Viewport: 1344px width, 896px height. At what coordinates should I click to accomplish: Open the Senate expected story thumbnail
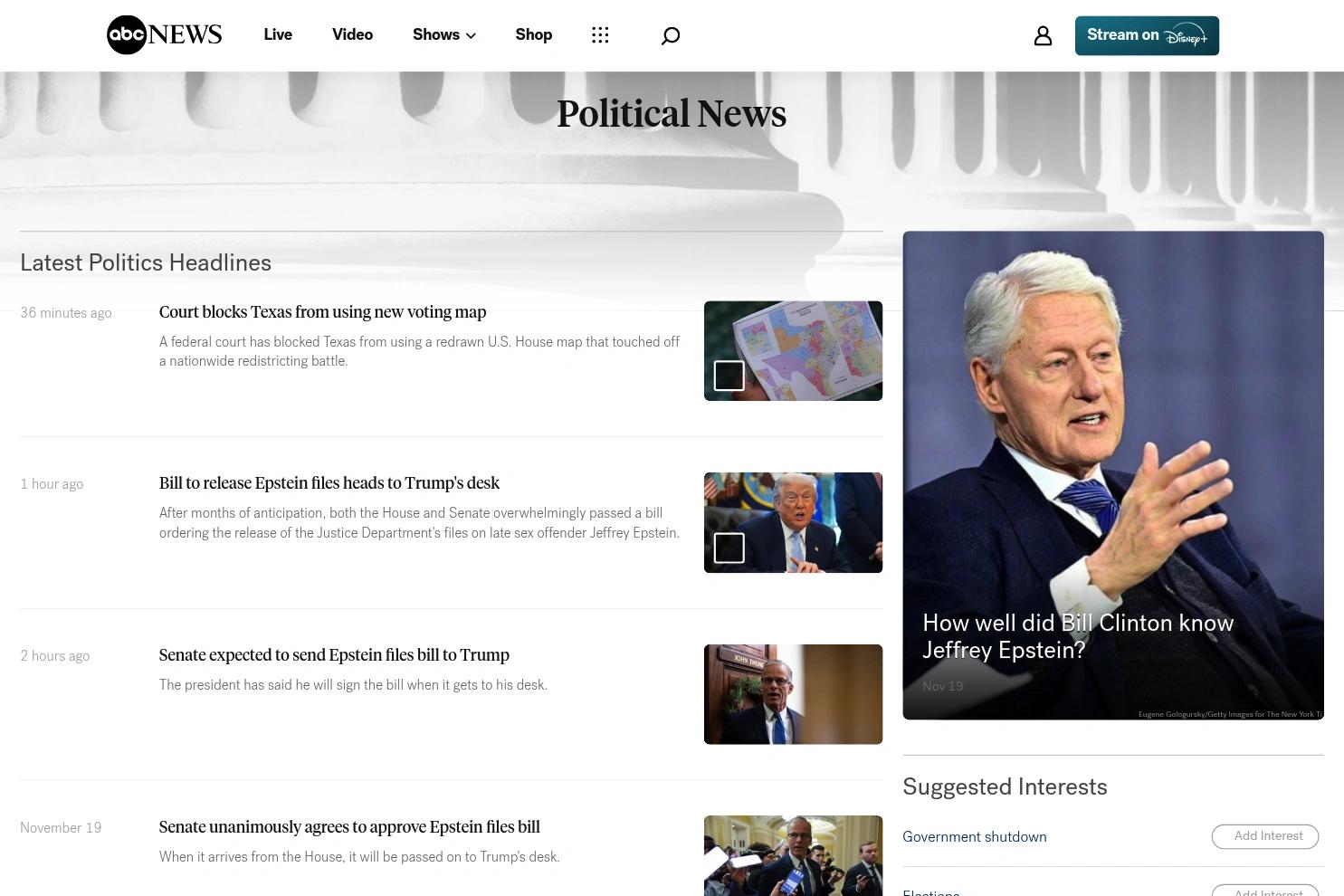click(x=793, y=694)
